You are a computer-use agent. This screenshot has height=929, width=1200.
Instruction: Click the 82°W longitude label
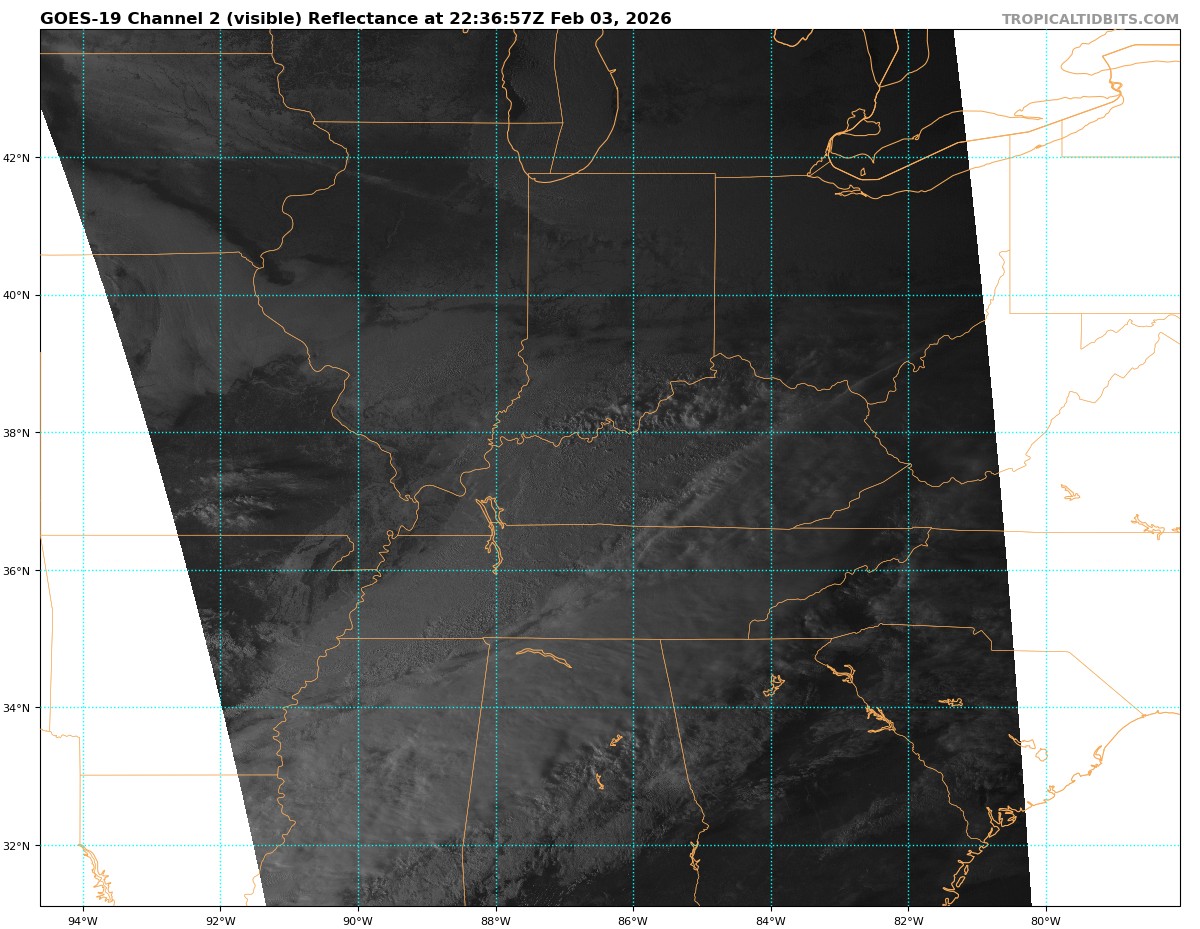[x=908, y=921]
